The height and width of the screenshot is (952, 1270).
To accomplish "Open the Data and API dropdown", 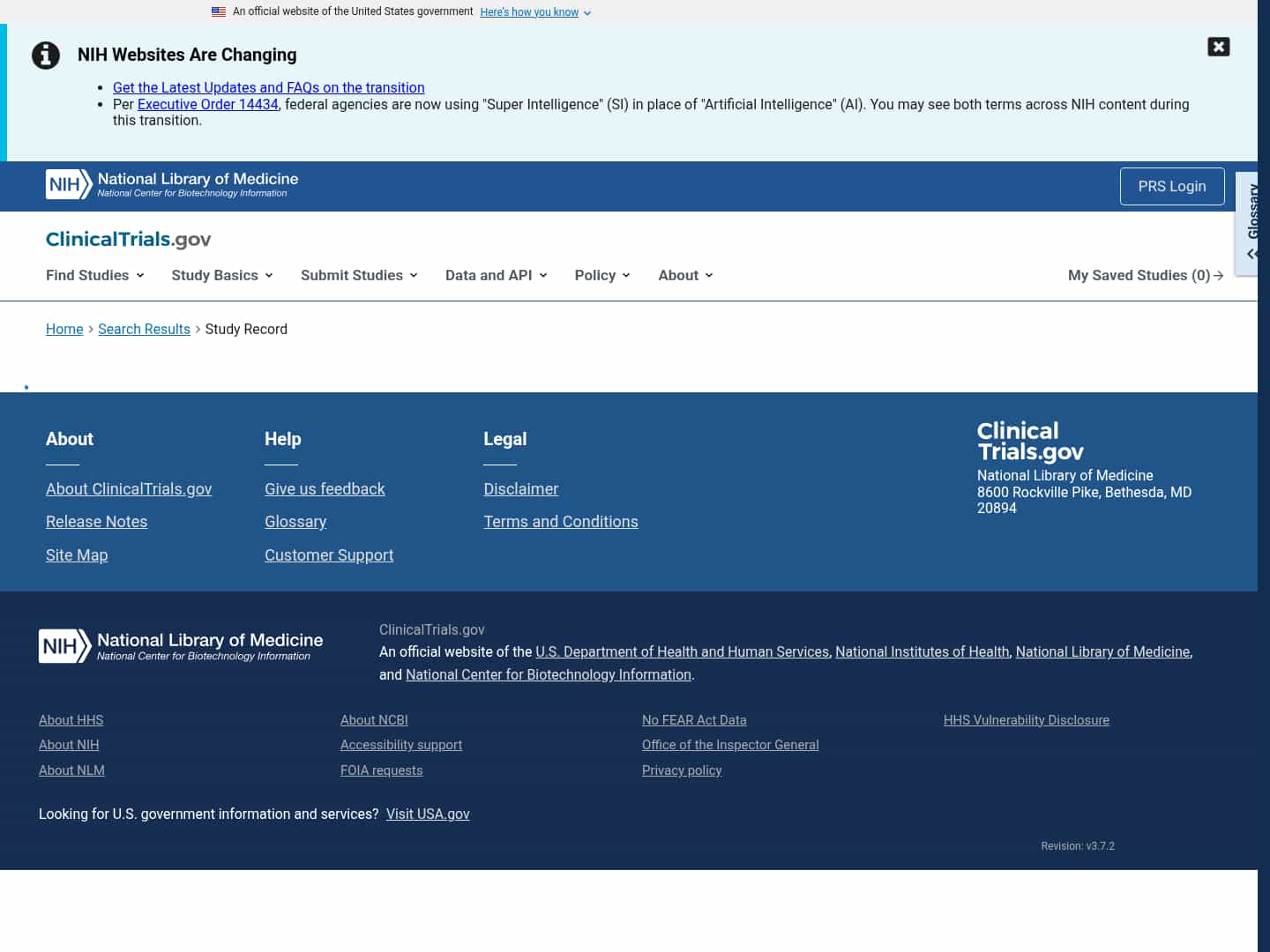I will pos(497,275).
